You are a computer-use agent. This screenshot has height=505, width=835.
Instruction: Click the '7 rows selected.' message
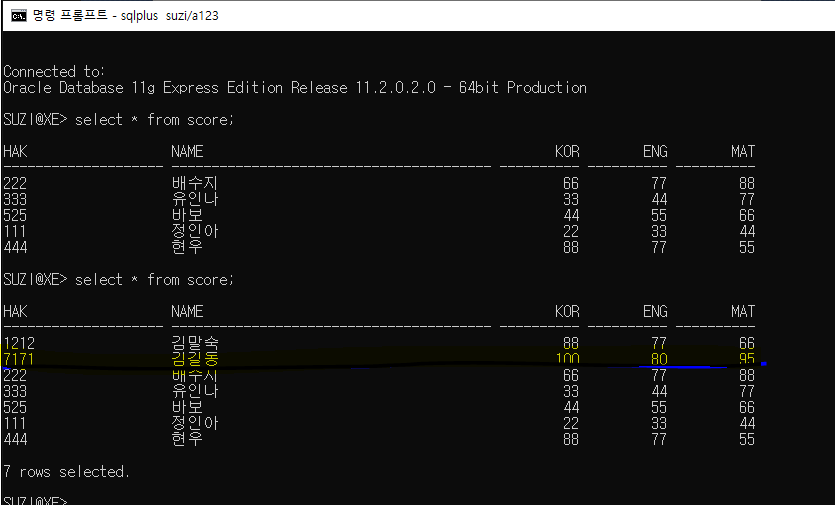(67, 471)
